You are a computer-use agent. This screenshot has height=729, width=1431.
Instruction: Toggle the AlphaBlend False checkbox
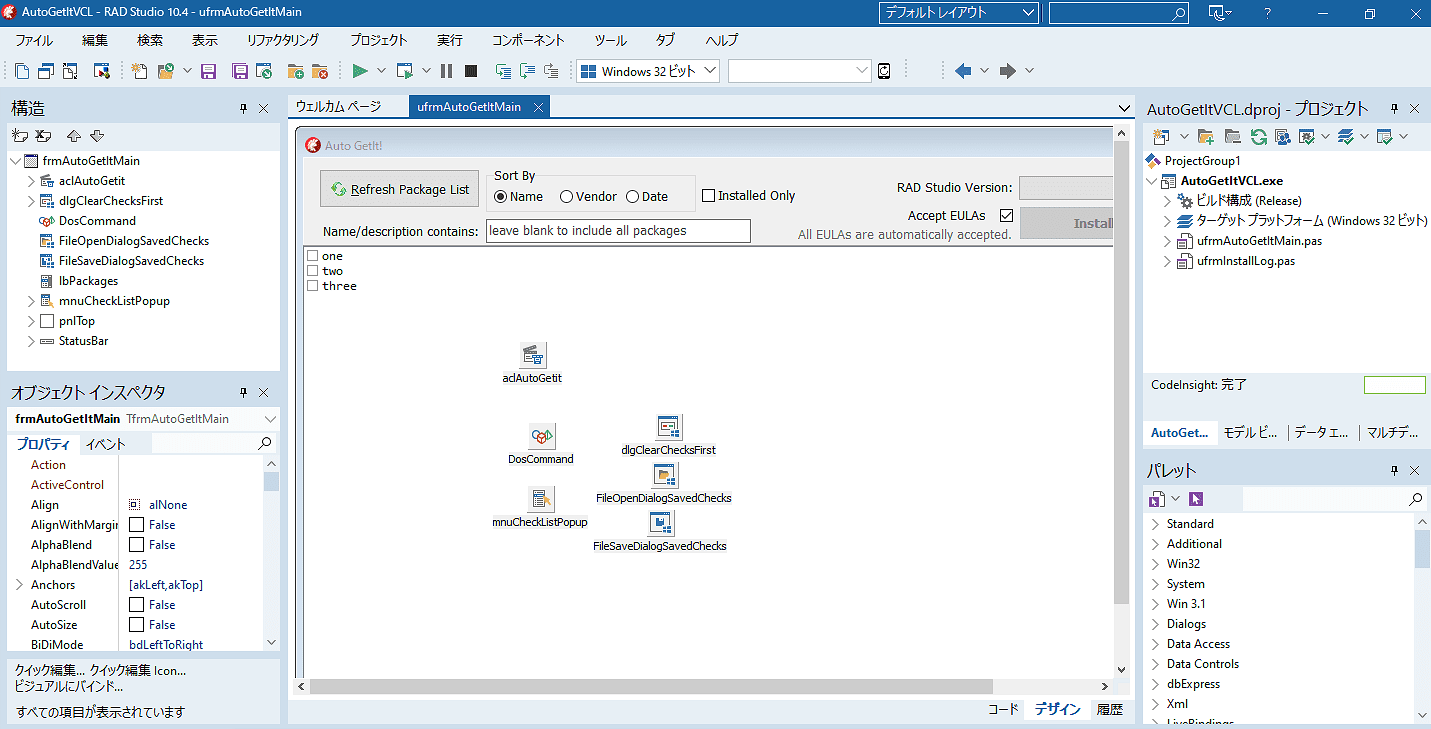click(136, 545)
